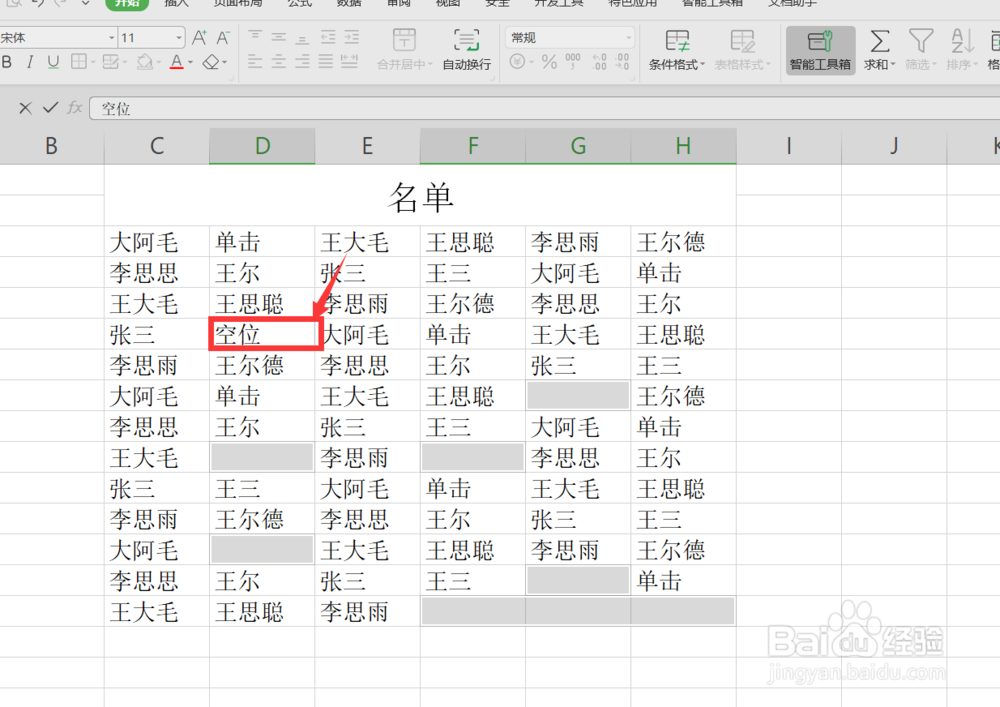Open the fx insert function dialog
Viewport: 1000px width, 707px height.
[x=75, y=108]
